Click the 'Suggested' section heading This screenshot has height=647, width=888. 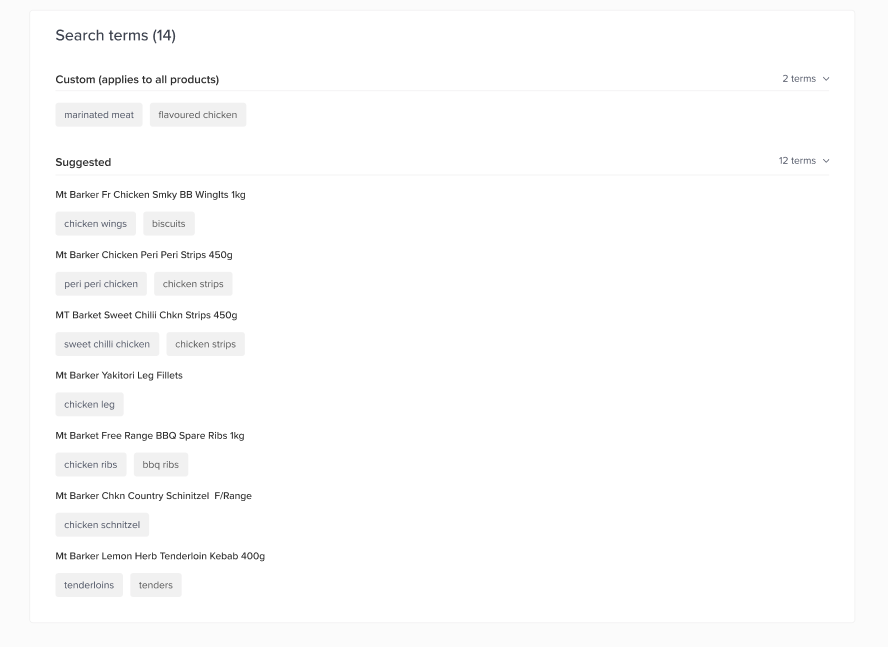pos(83,163)
